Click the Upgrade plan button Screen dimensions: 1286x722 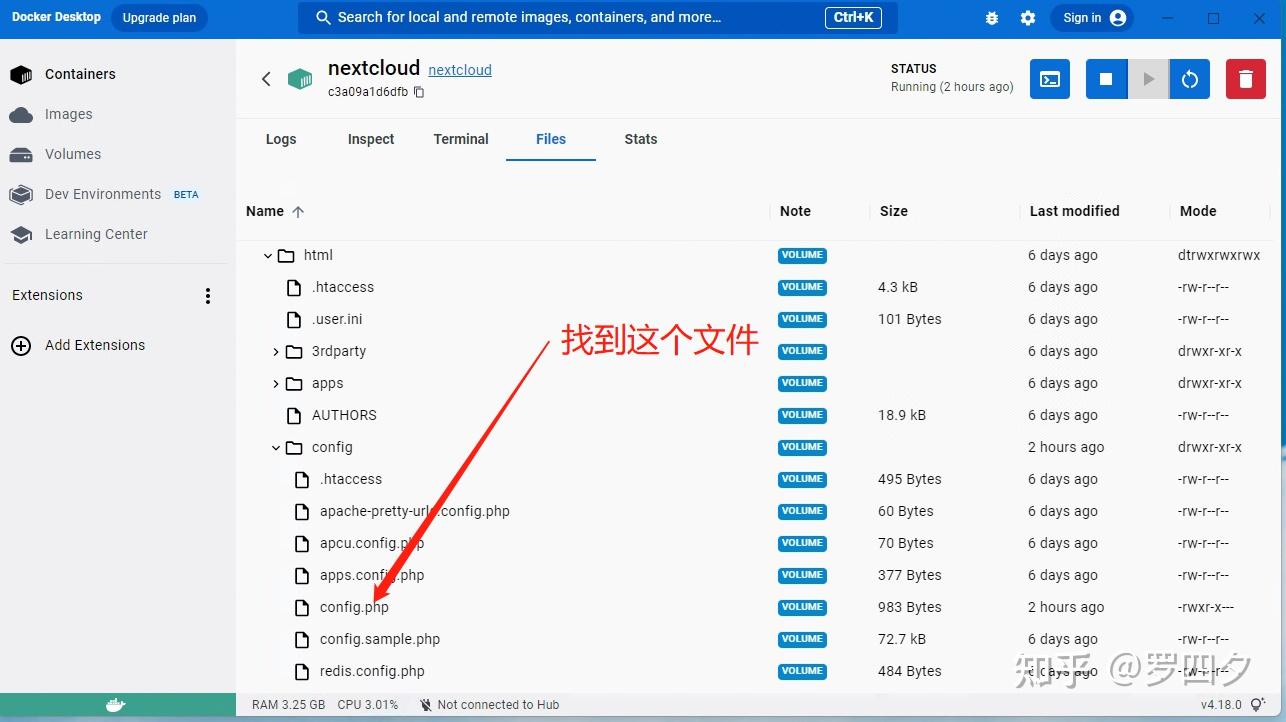[159, 17]
